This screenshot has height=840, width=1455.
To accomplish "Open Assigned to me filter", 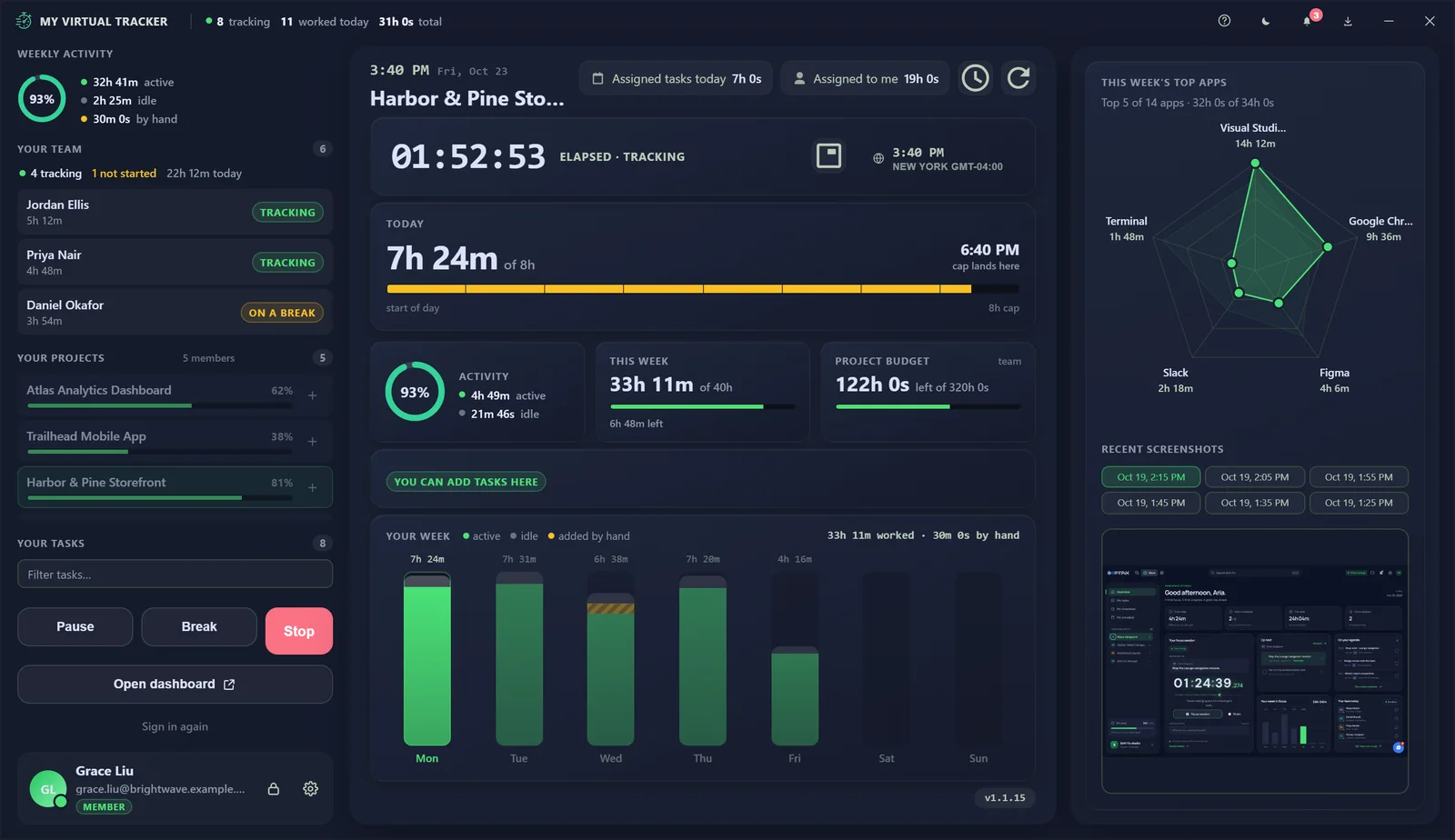I will pyautogui.click(x=866, y=79).
